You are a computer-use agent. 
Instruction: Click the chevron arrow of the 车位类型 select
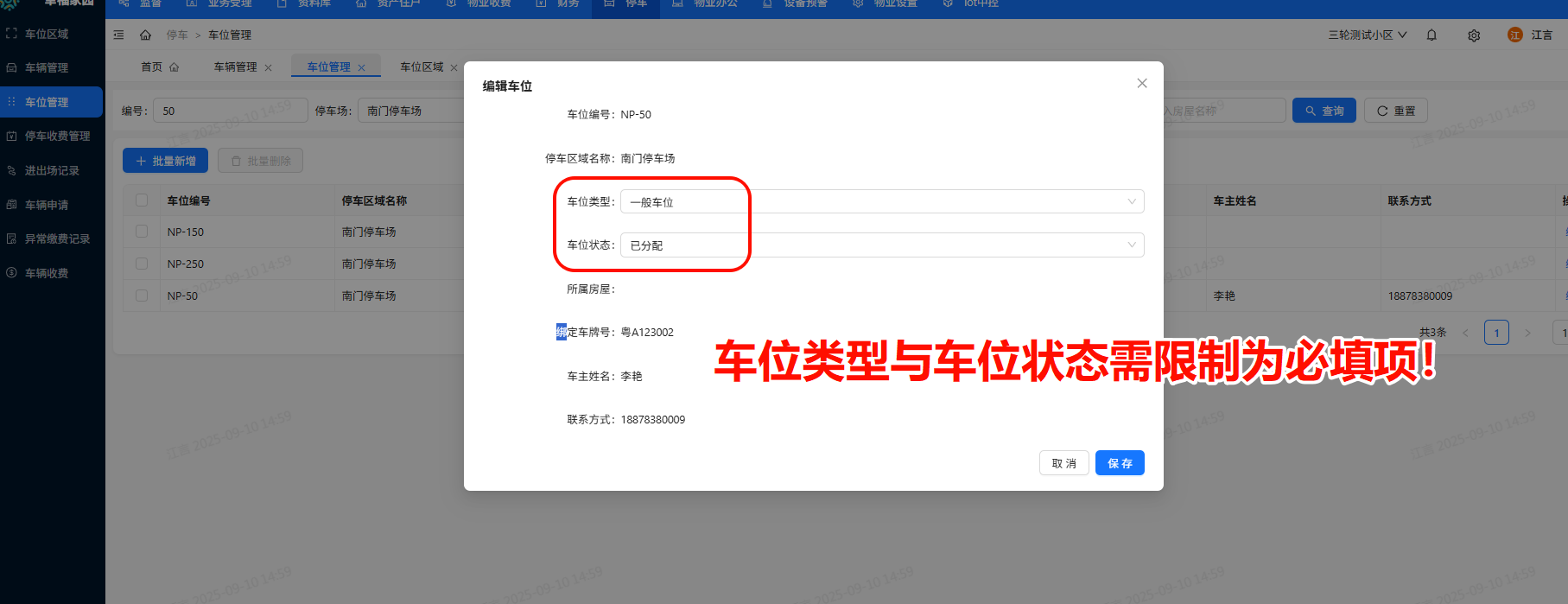pos(1131,201)
